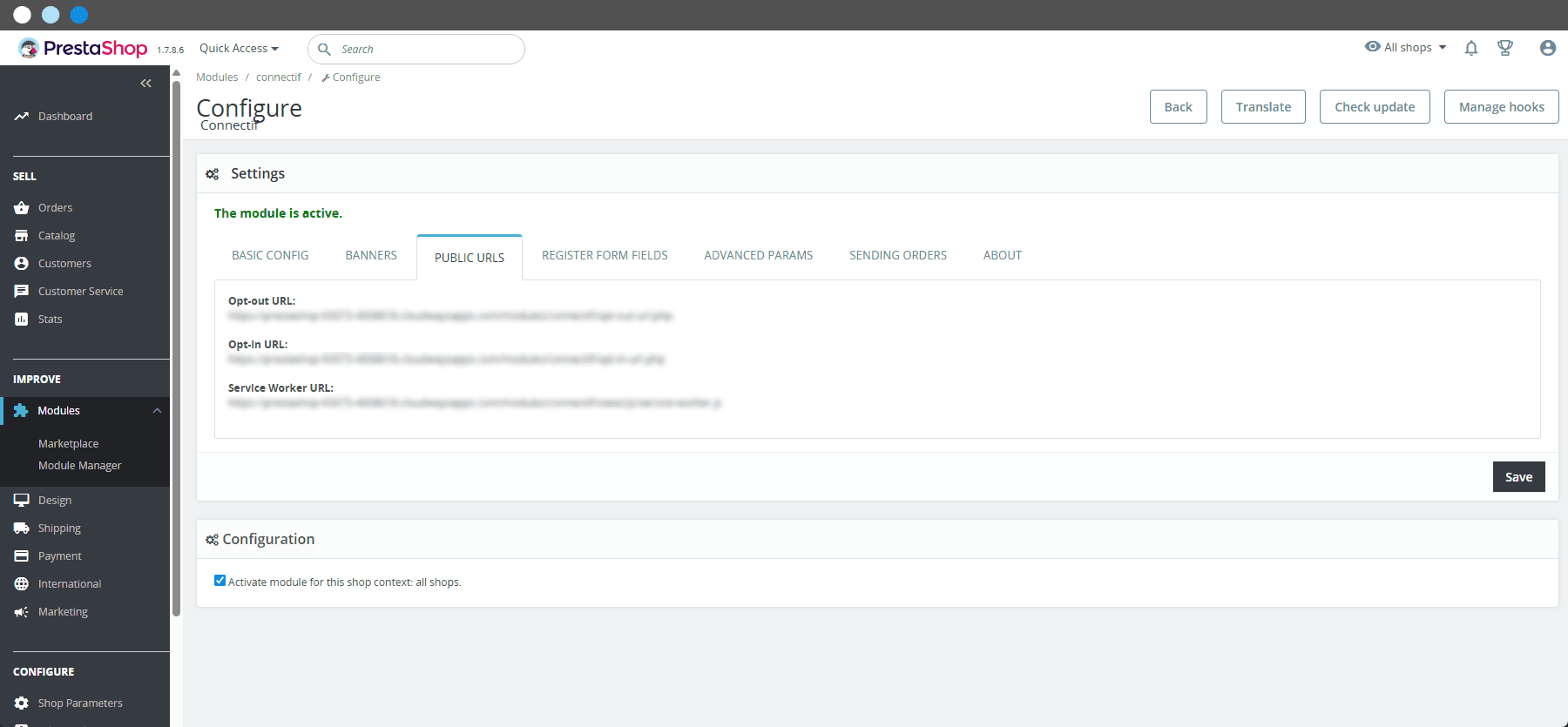This screenshot has height=727, width=1568.
Task: Open Shop Parameters in the sidebar
Action: click(x=80, y=703)
